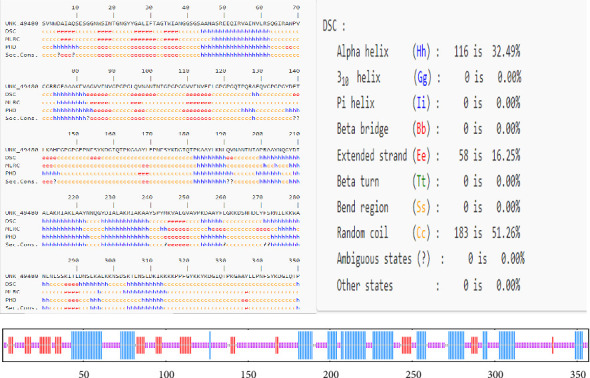Click the single thin blue line between 100 and 150
Image resolution: width=590 pixels, height=378 pixels.
[210, 345]
